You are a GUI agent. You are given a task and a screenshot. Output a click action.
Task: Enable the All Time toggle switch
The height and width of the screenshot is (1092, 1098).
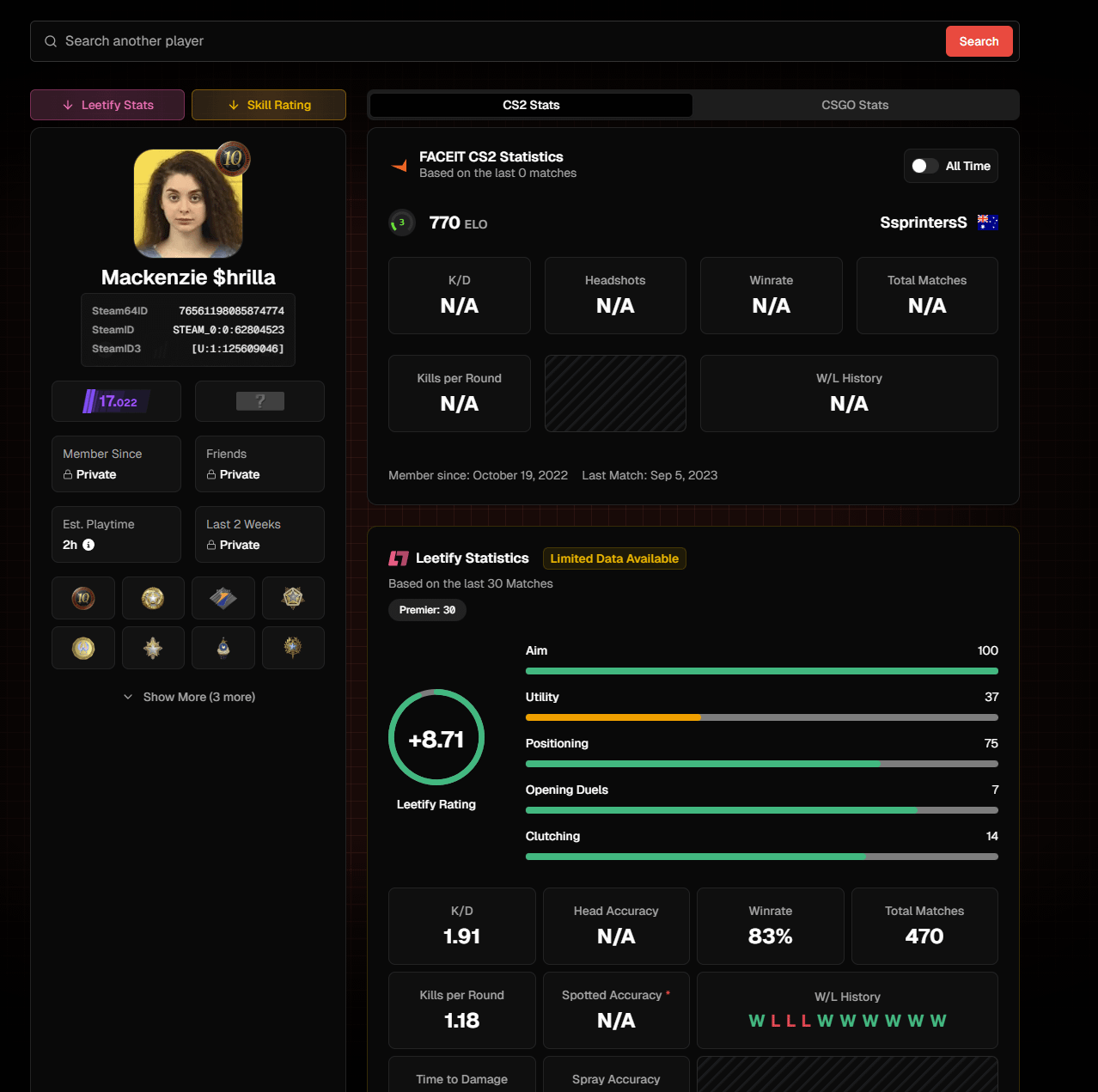924,166
